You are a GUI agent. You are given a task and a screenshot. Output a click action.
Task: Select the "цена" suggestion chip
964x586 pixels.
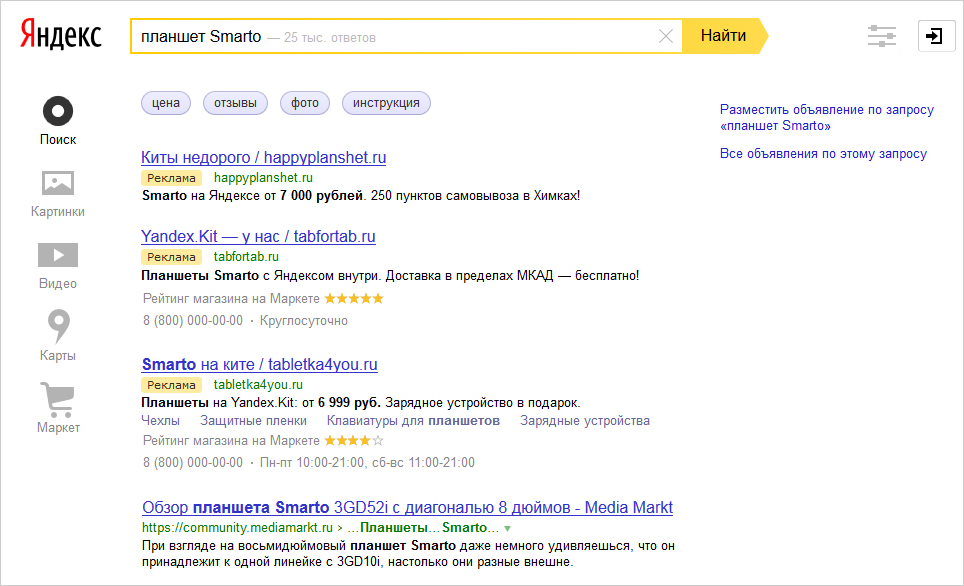point(166,102)
